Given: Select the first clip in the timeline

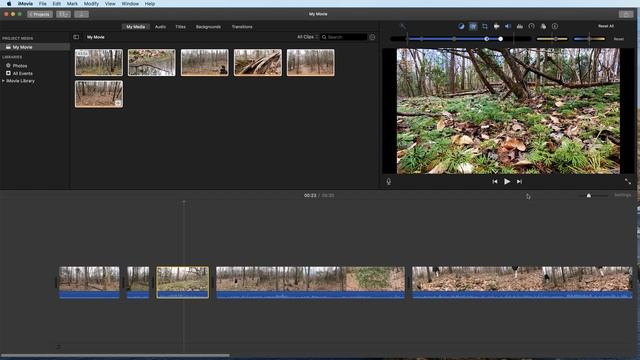Looking at the screenshot, I should pos(89,282).
